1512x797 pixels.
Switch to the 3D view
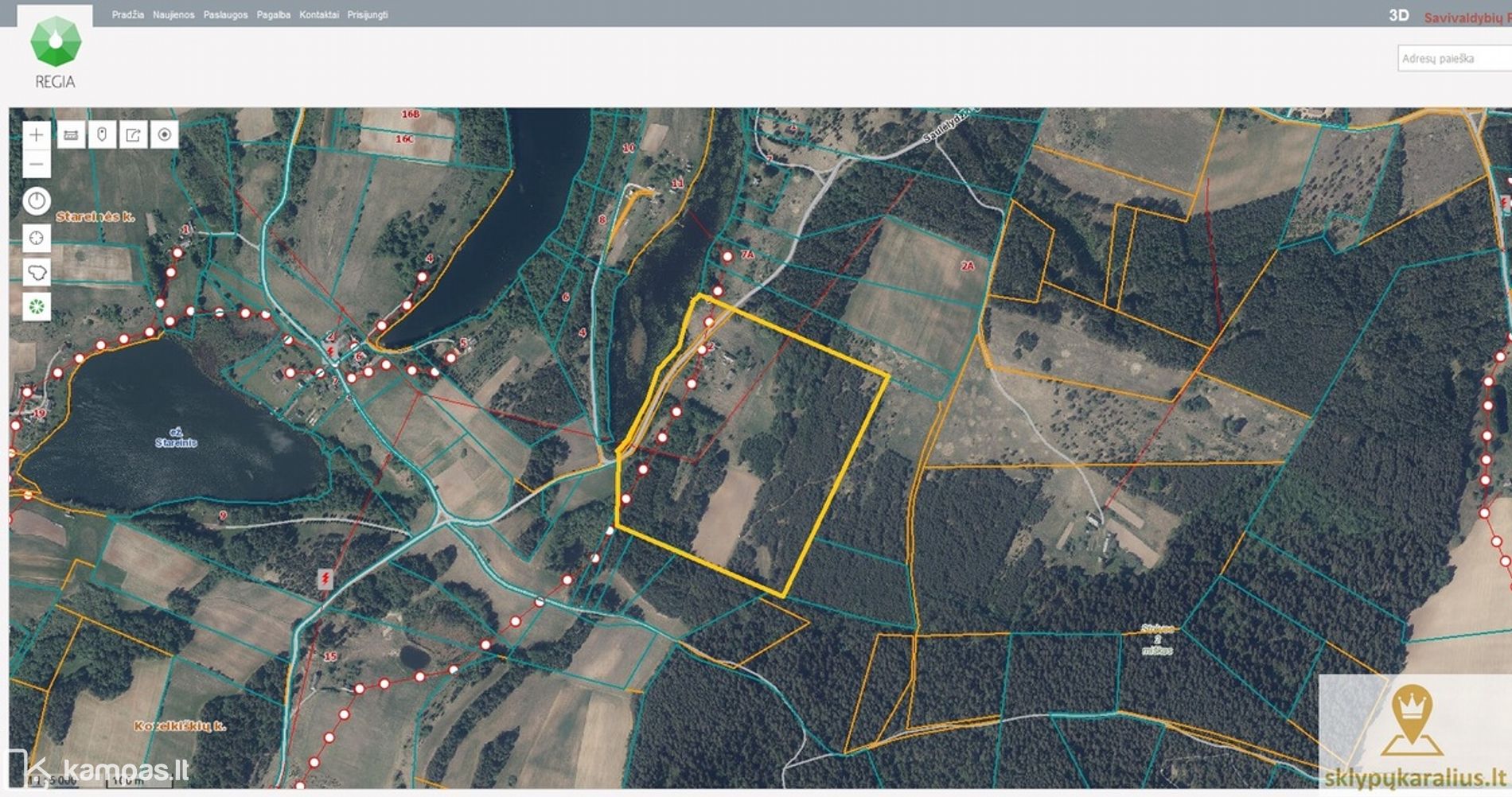point(1398,16)
